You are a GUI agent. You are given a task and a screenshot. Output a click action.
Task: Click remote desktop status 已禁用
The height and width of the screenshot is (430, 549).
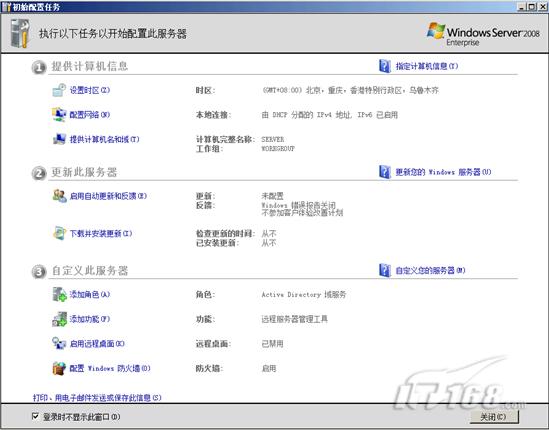(x=272, y=344)
